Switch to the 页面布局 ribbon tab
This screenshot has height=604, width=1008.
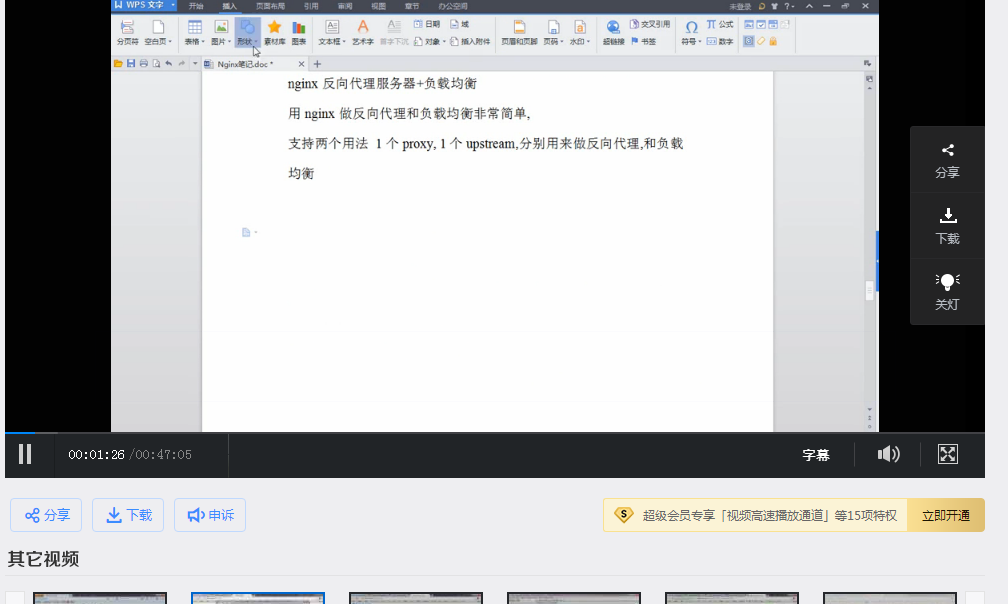point(270,6)
